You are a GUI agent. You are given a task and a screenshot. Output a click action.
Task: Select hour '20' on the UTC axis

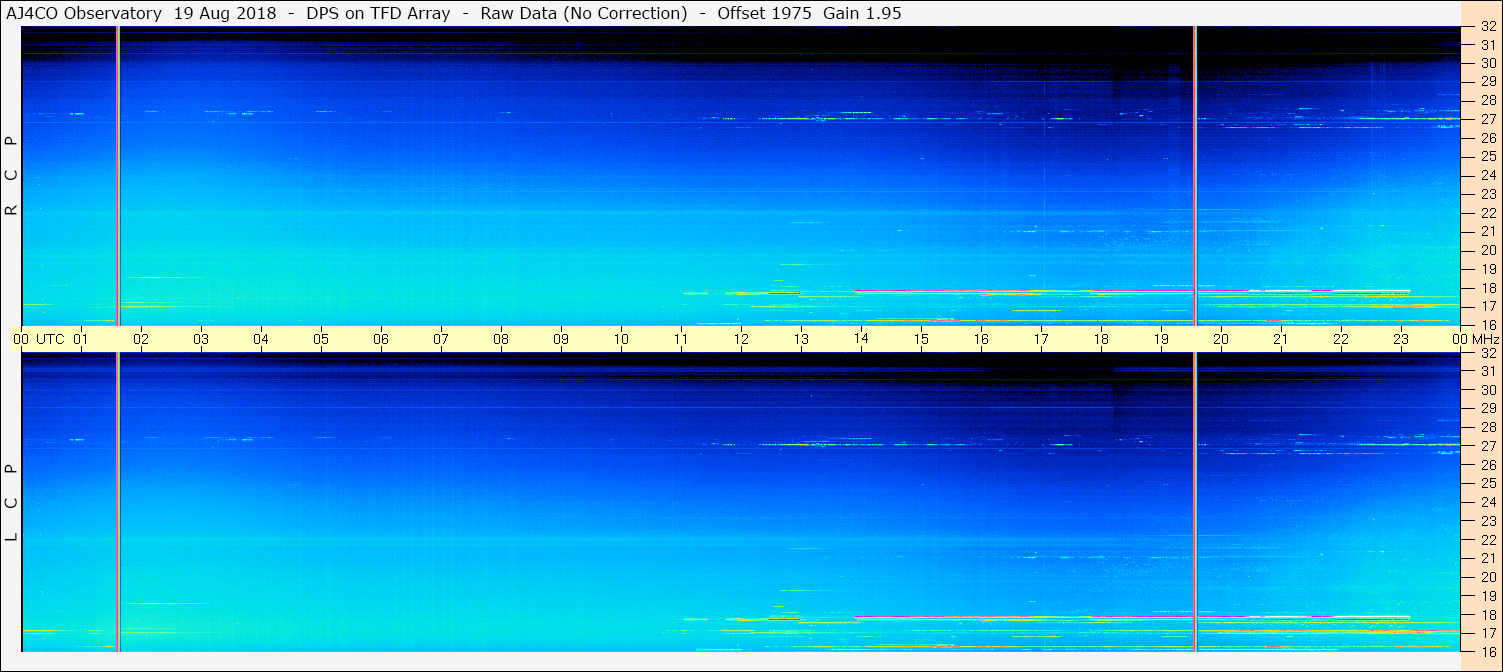1221,339
